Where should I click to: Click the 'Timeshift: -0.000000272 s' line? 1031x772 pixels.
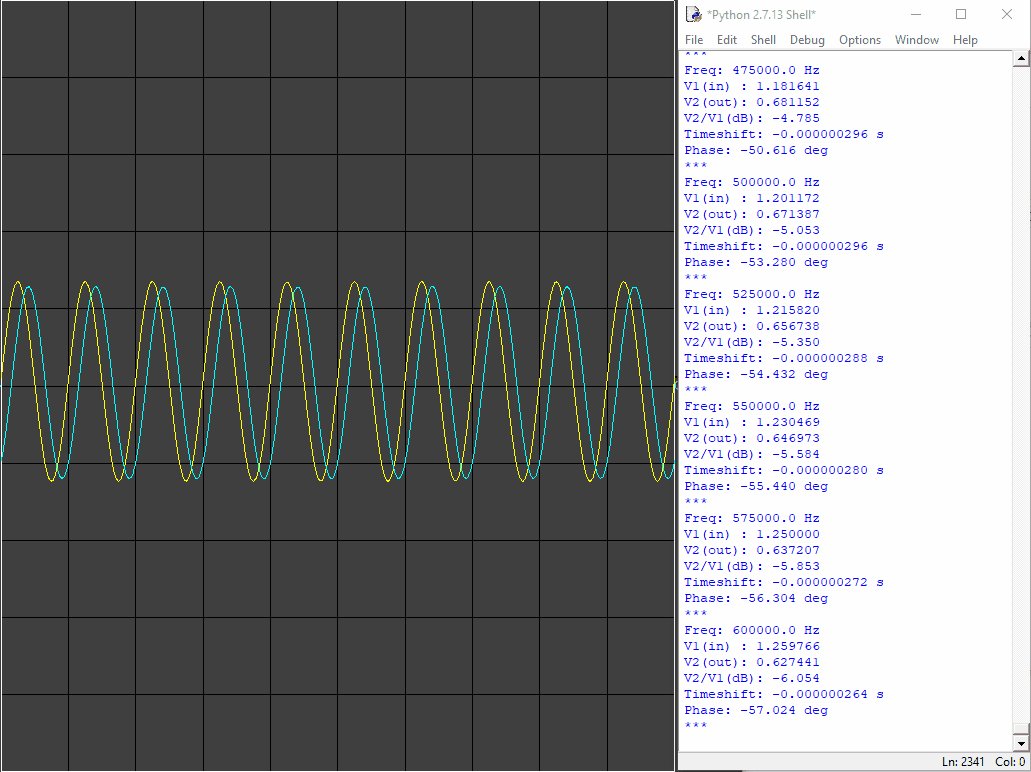784,582
